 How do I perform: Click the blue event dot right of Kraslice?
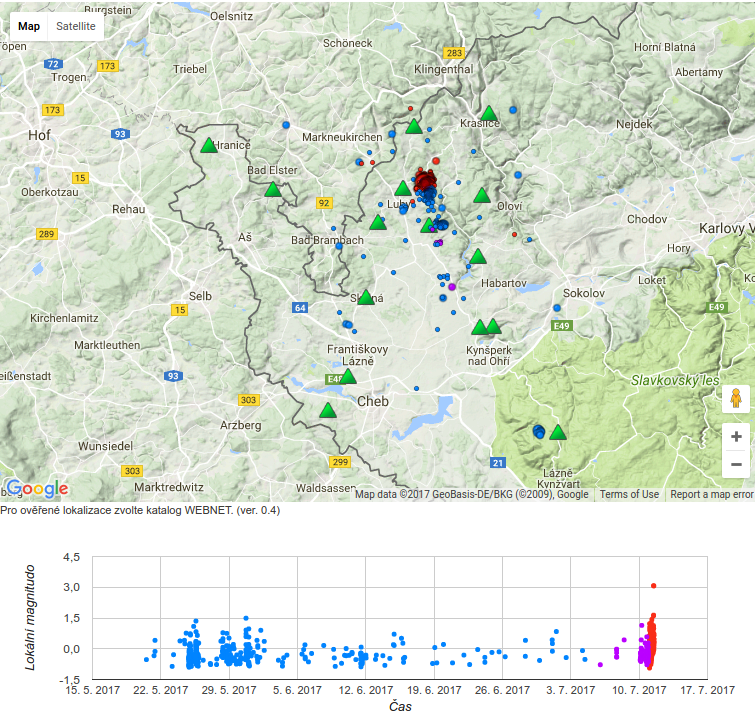pyautogui.click(x=513, y=109)
